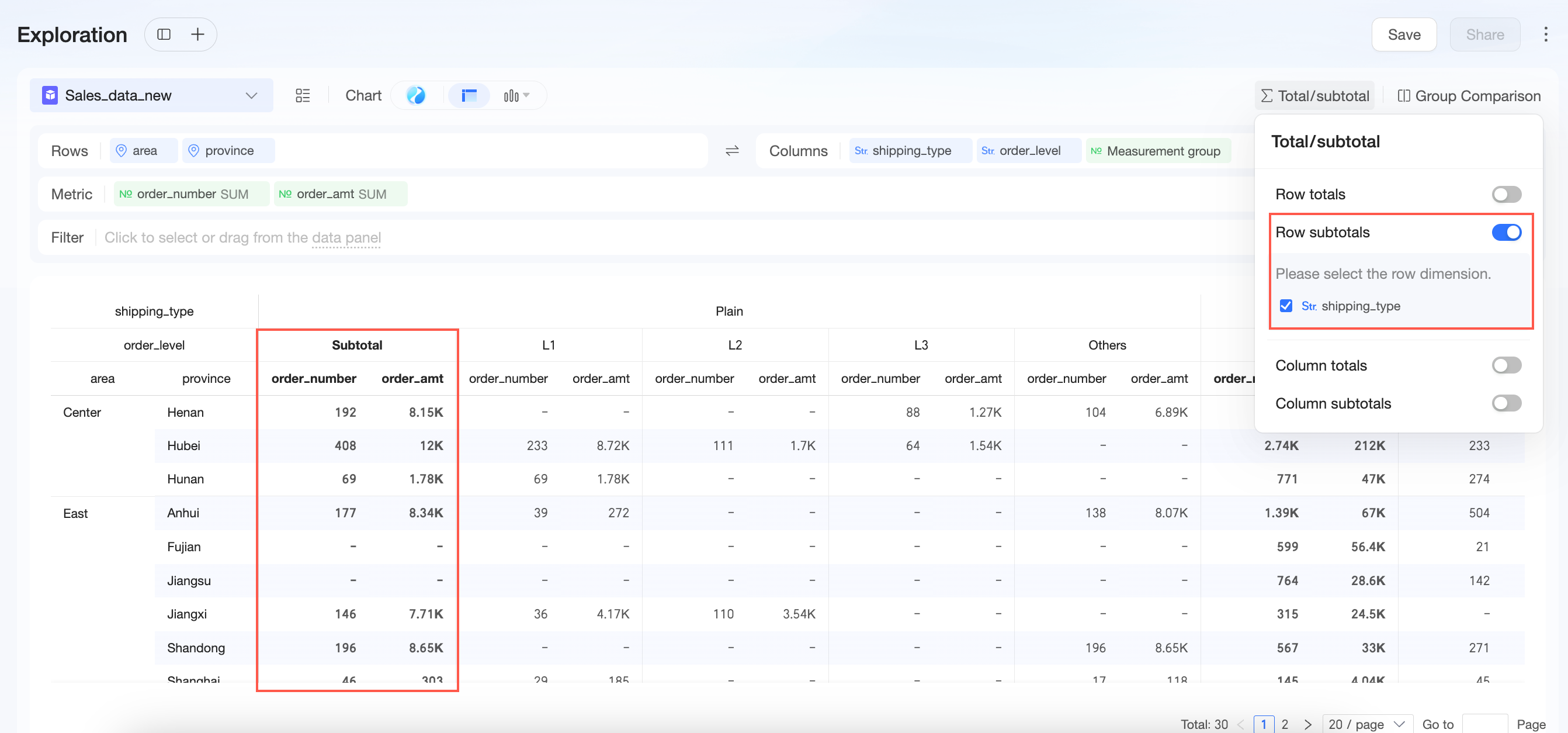Open the 20 / page size dropdown
The width and height of the screenshot is (1568, 733).
1367,724
